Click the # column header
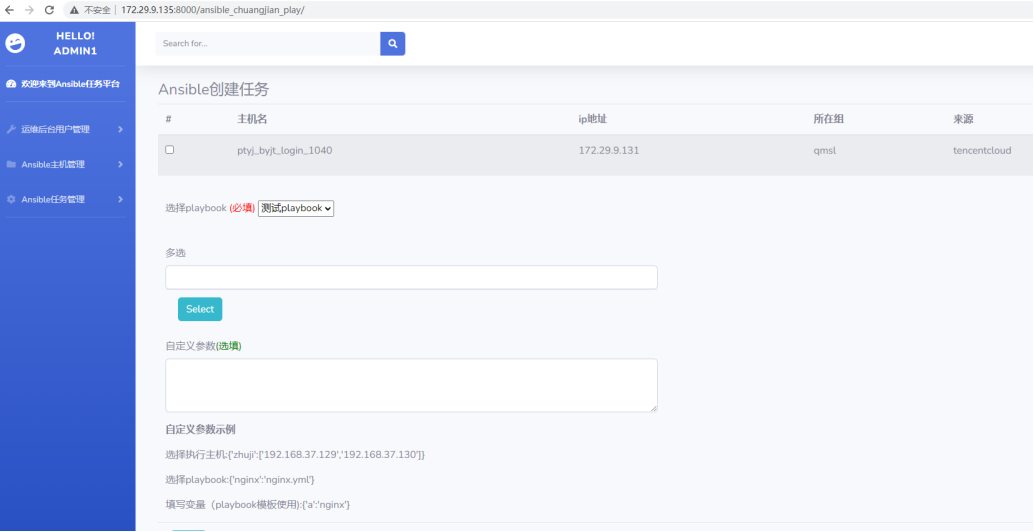Image resolution: width=1034 pixels, height=532 pixels. tap(168, 119)
